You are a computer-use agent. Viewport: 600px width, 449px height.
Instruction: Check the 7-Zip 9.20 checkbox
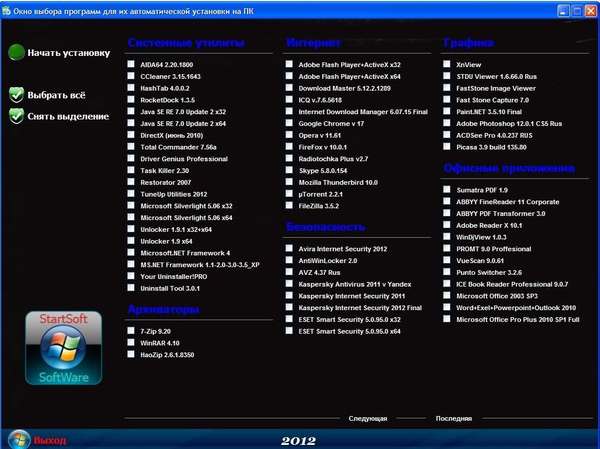click(131, 331)
